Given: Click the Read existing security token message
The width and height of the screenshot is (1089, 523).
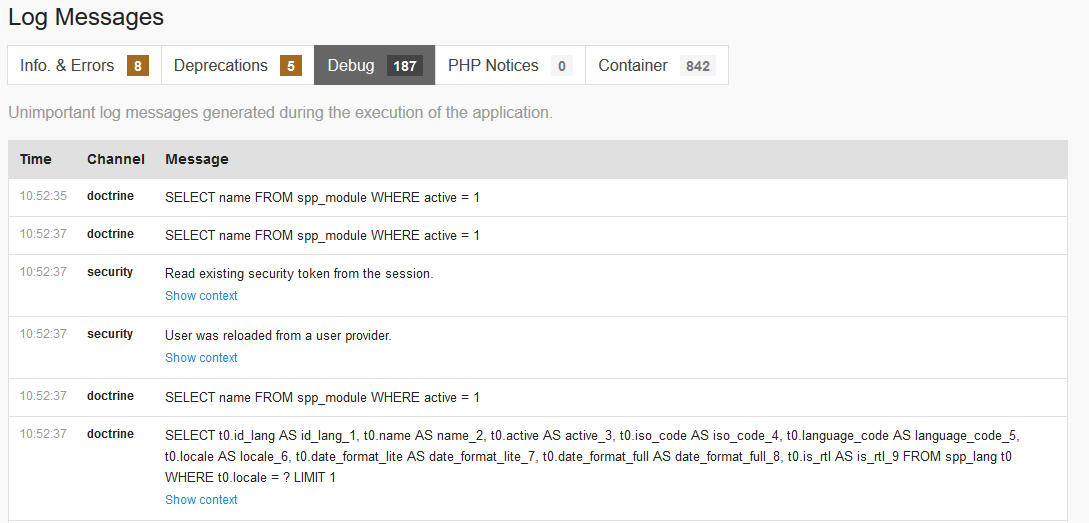Looking at the screenshot, I should tap(299, 273).
